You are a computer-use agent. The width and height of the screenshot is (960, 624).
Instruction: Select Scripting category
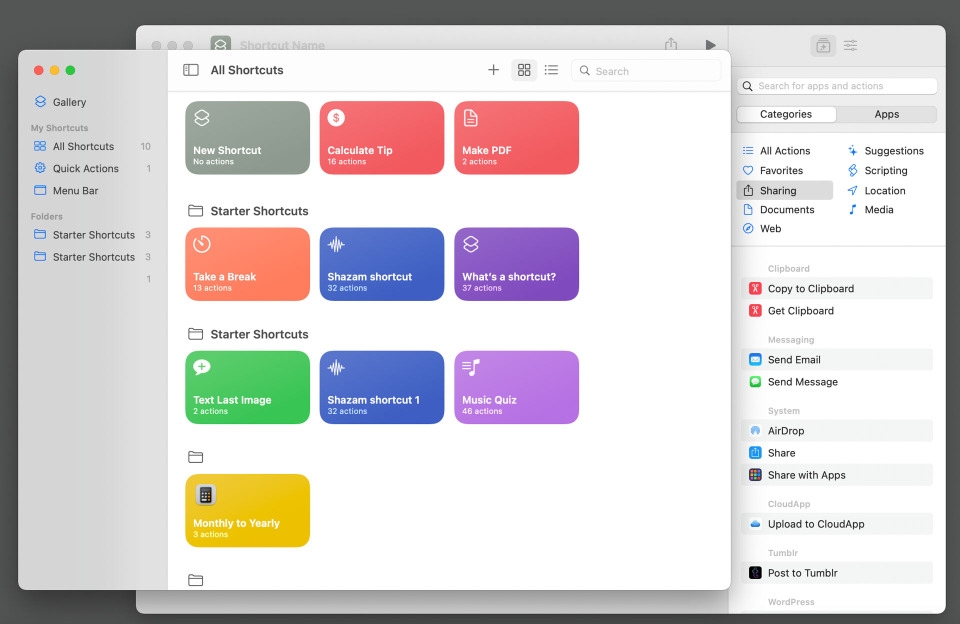(x=877, y=170)
